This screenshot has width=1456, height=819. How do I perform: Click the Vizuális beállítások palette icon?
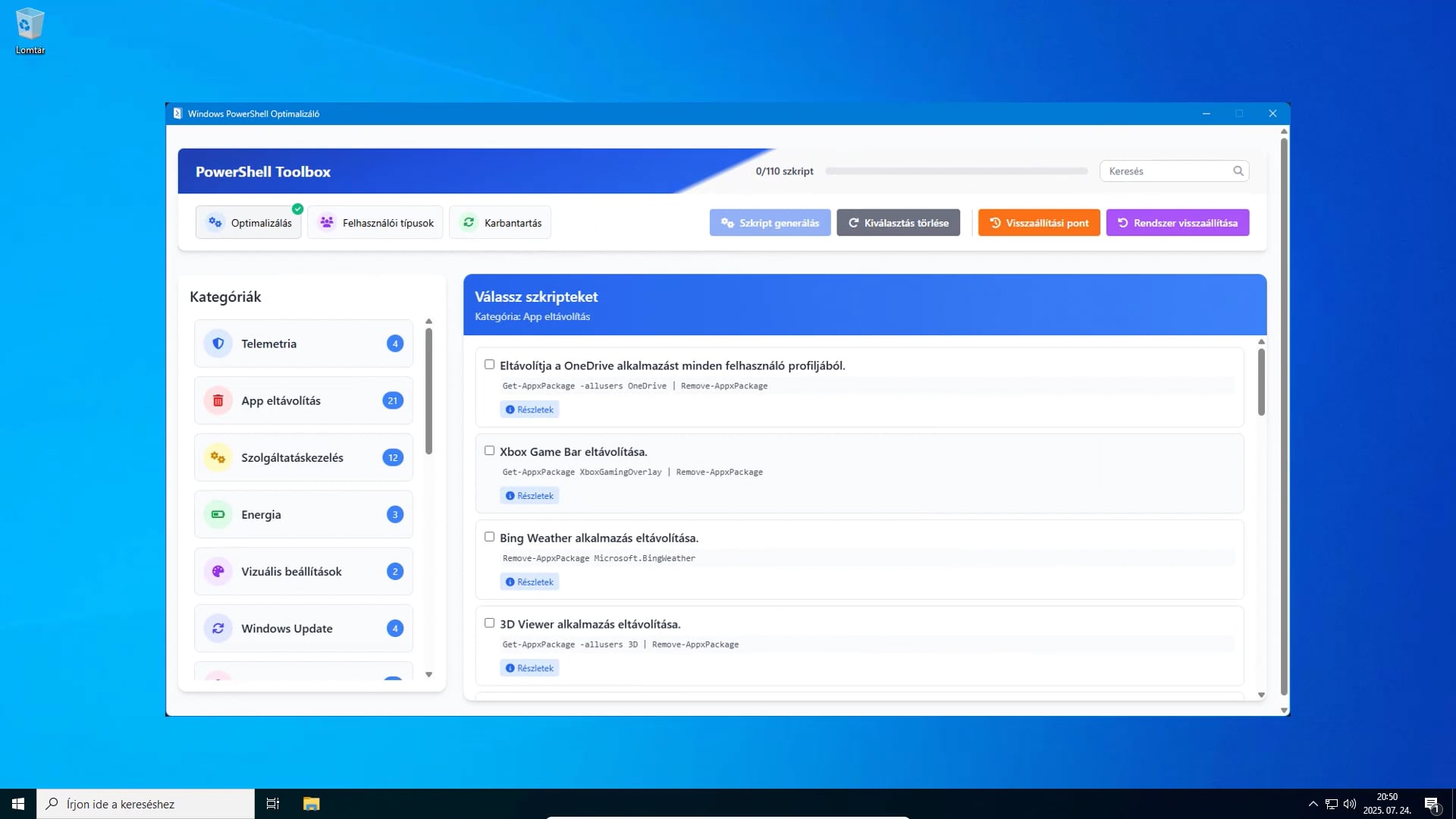click(218, 571)
